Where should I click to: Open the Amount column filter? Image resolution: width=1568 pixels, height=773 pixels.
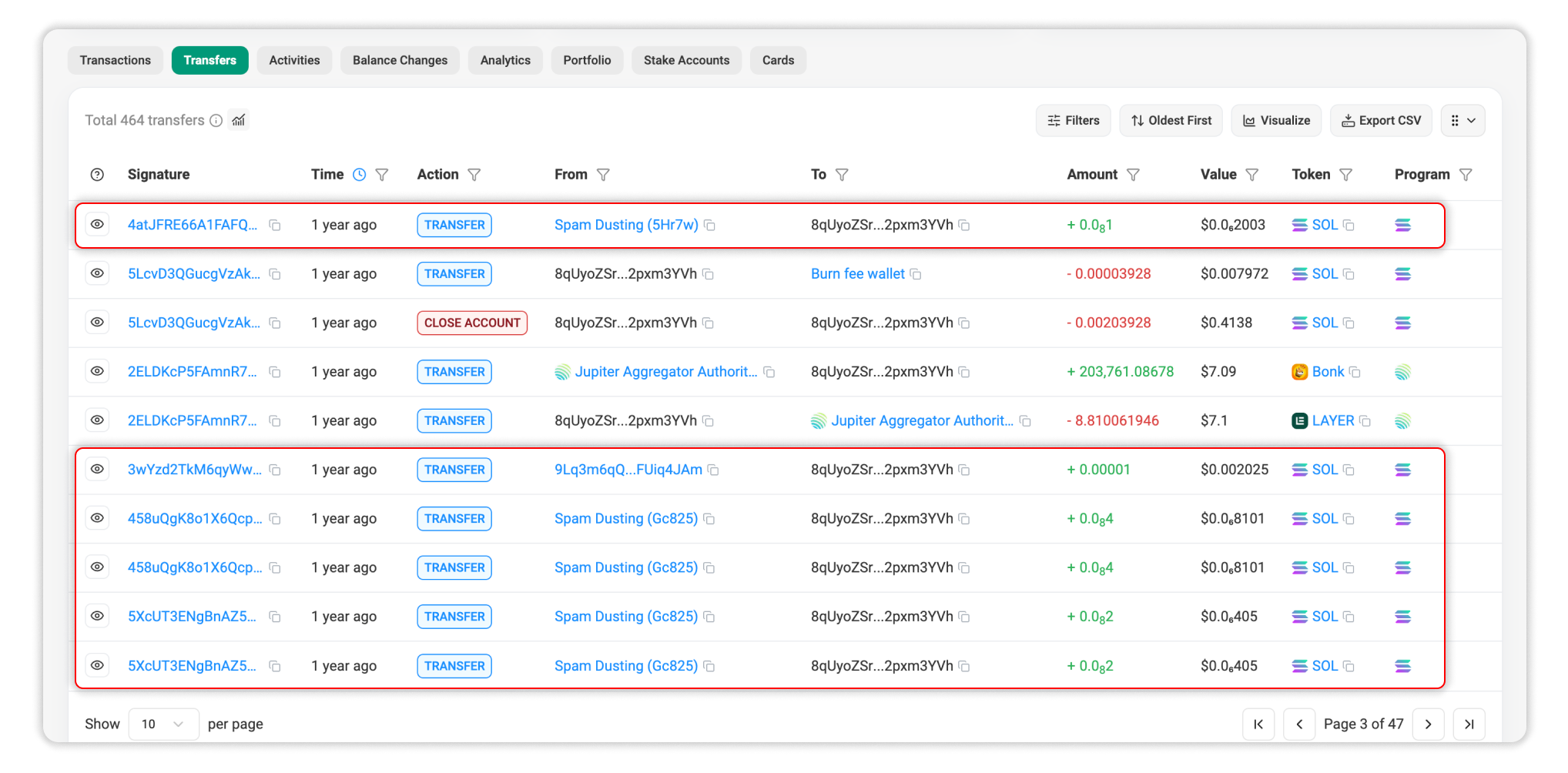1133,175
